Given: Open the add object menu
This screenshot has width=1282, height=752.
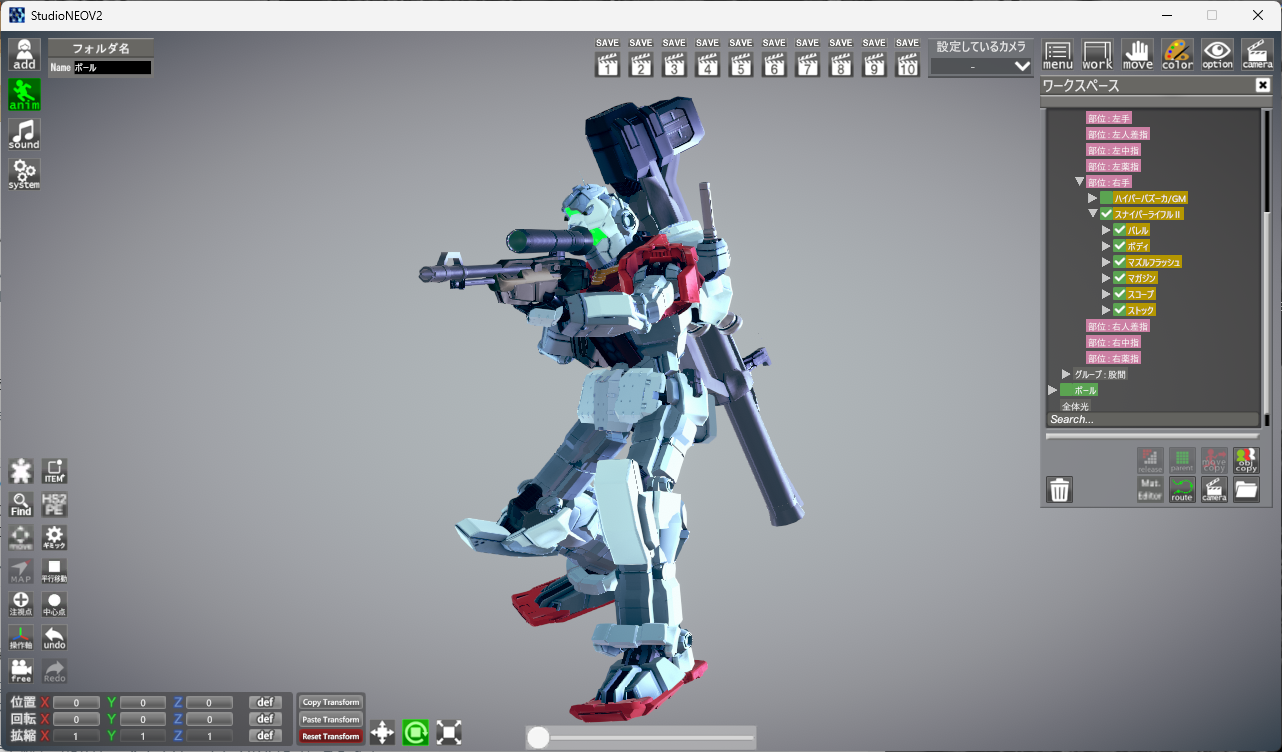Looking at the screenshot, I should (25, 54).
